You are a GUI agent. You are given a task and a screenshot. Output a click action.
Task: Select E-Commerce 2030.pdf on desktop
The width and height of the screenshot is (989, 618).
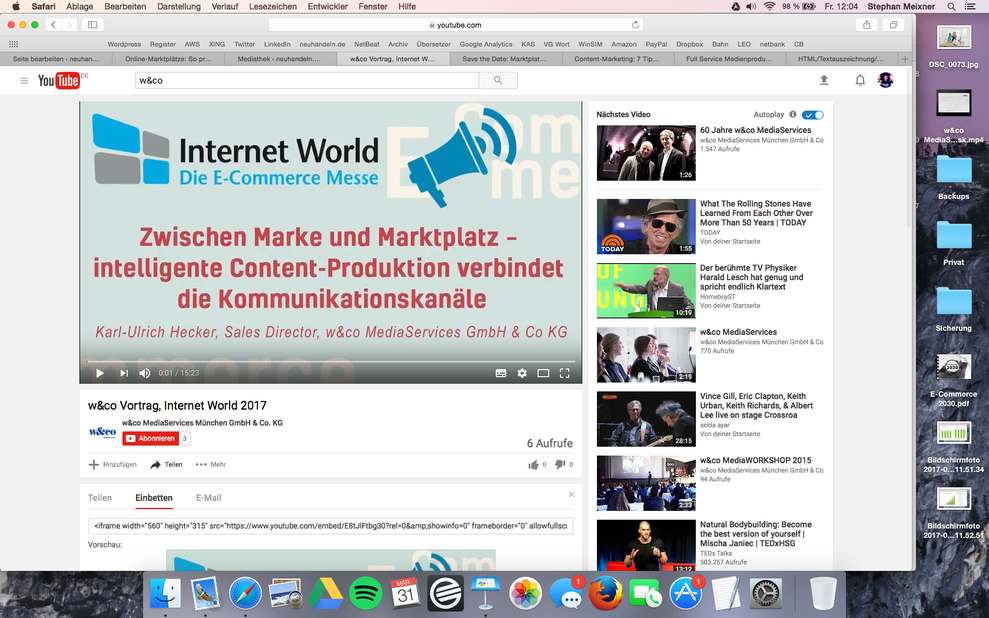point(954,380)
